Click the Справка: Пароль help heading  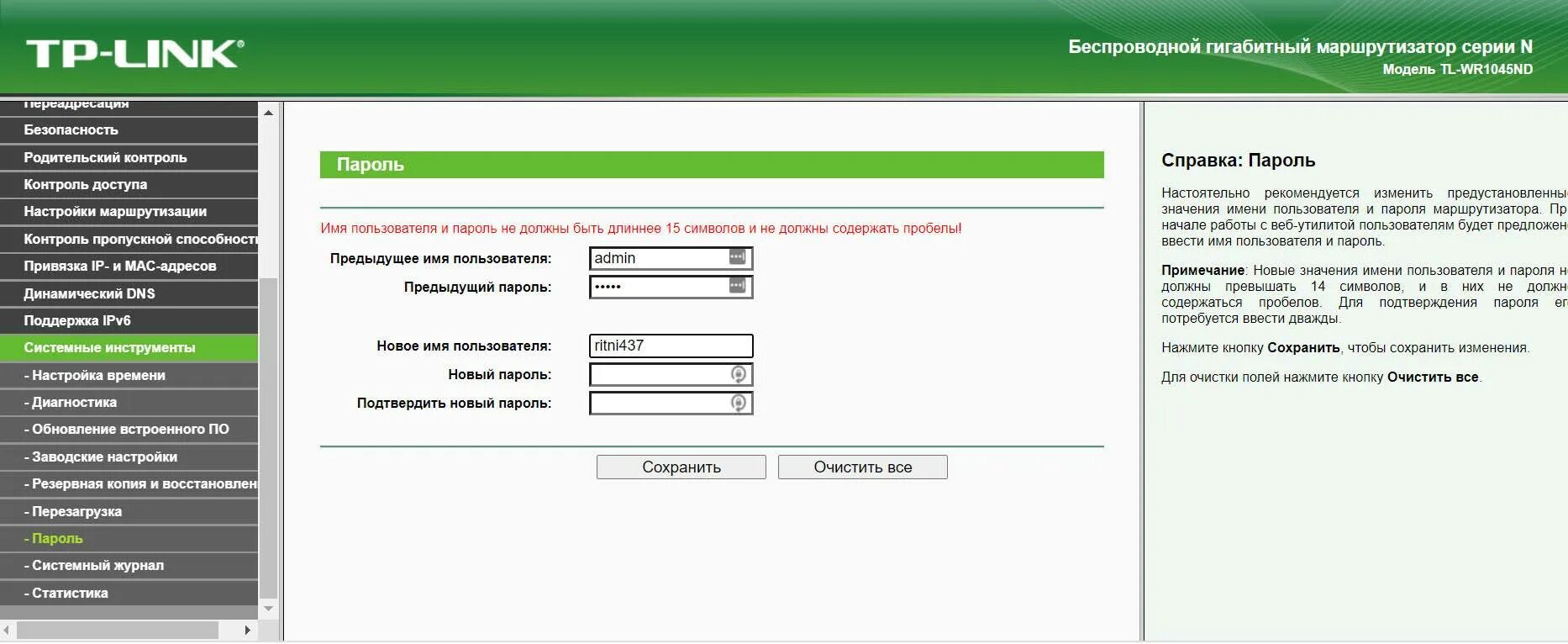(1238, 161)
